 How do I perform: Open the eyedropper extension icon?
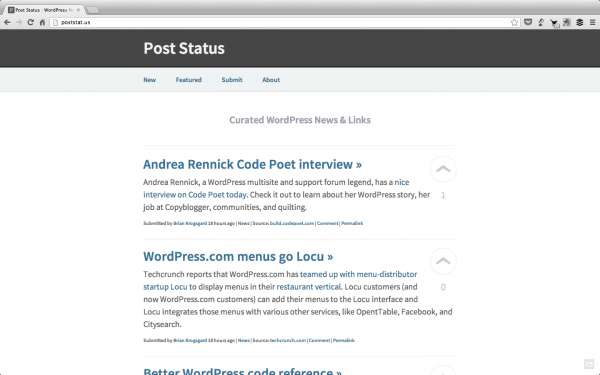[x=541, y=23]
